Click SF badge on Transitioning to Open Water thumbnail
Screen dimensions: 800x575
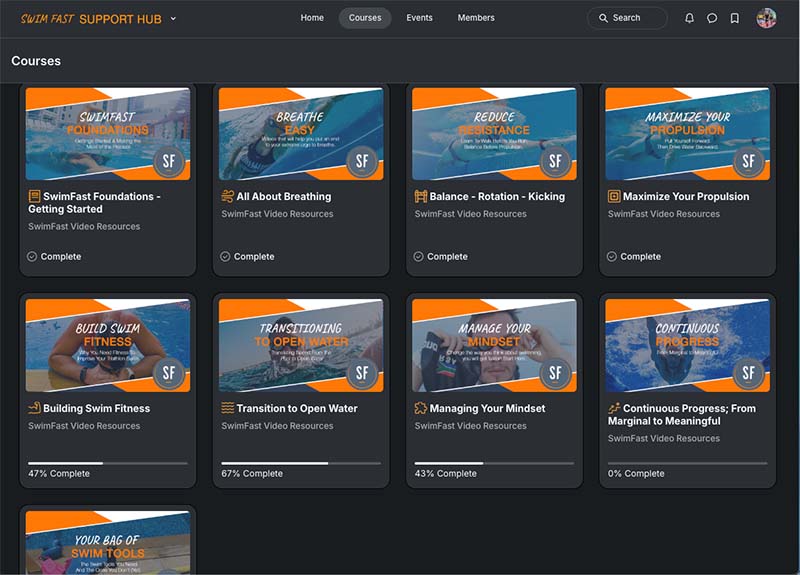coord(362,373)
